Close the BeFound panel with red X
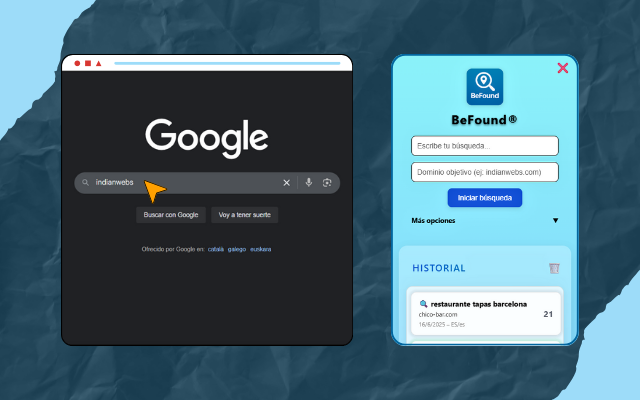Screen dimensions: 640x400 (x=562, y=68)
